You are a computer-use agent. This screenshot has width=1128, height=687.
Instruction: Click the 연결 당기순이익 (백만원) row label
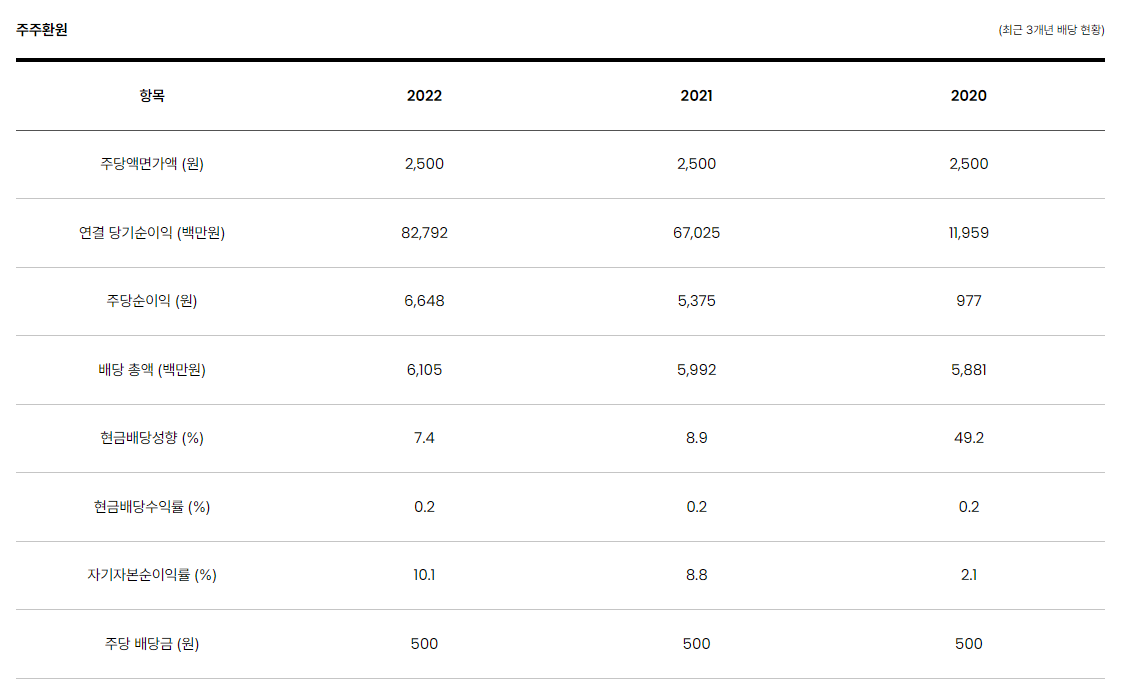click(x=152, y=233)
